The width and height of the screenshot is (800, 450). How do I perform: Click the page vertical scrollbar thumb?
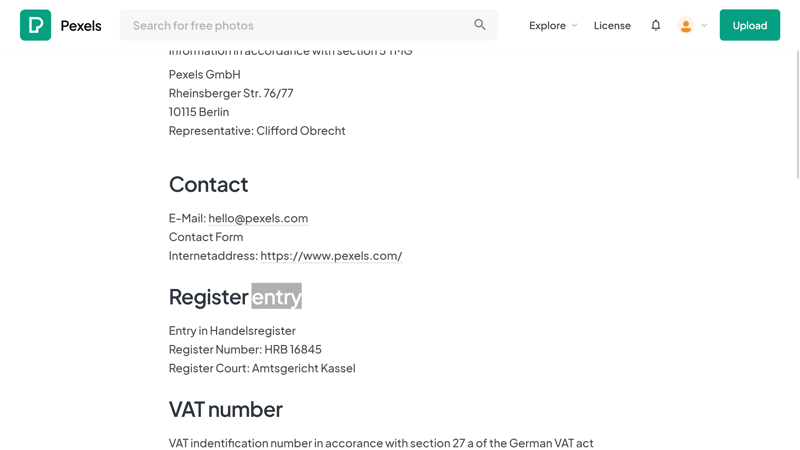pyautogui.click(x=798, y=115)
